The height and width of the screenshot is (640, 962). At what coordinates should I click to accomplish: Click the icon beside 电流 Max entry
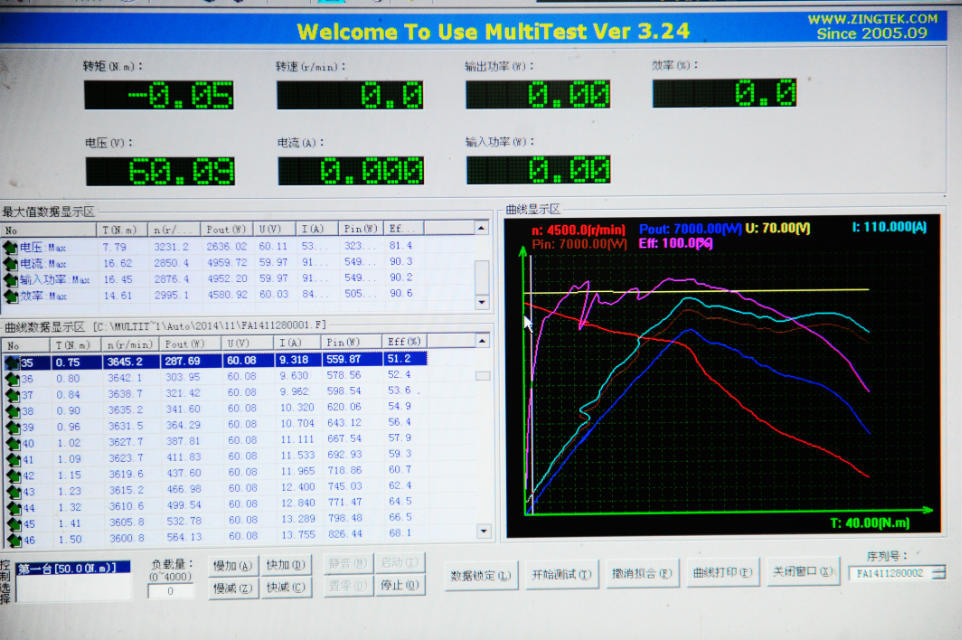point(11,263)
